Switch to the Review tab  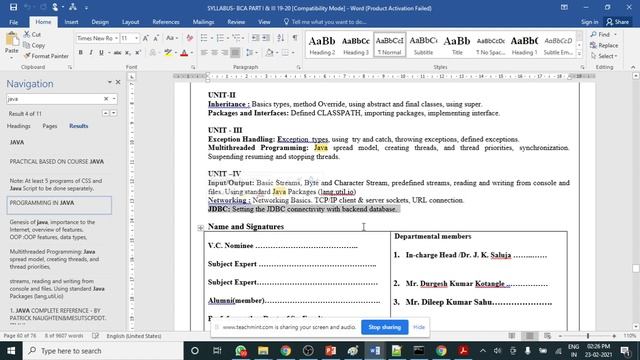[x=236, y=22]
